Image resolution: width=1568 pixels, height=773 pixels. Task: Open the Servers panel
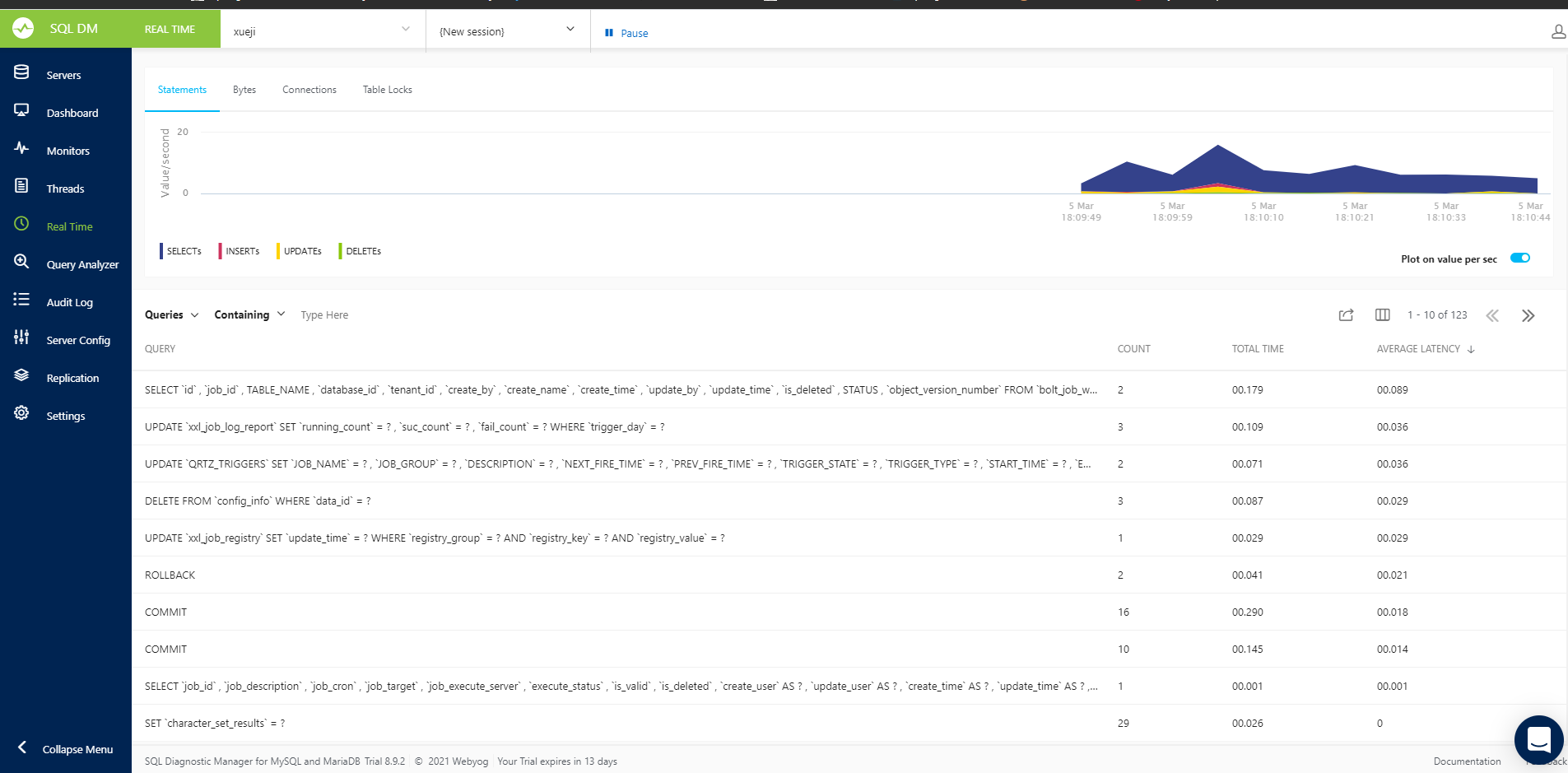(63, 74)
